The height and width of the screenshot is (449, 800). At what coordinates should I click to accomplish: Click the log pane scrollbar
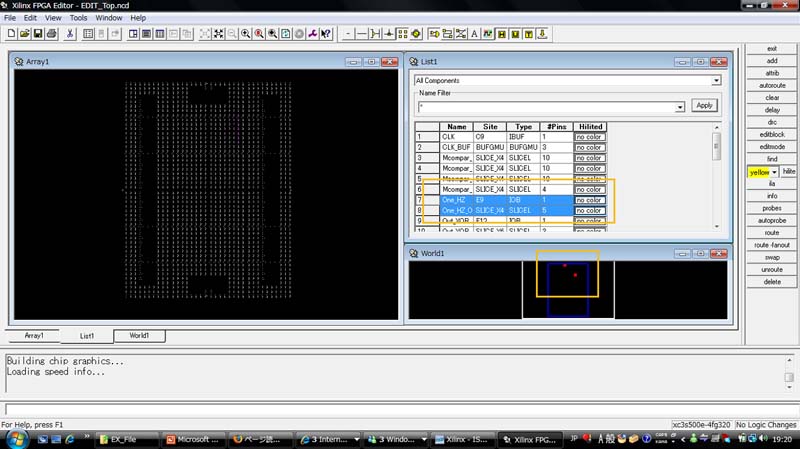[789, 374]
